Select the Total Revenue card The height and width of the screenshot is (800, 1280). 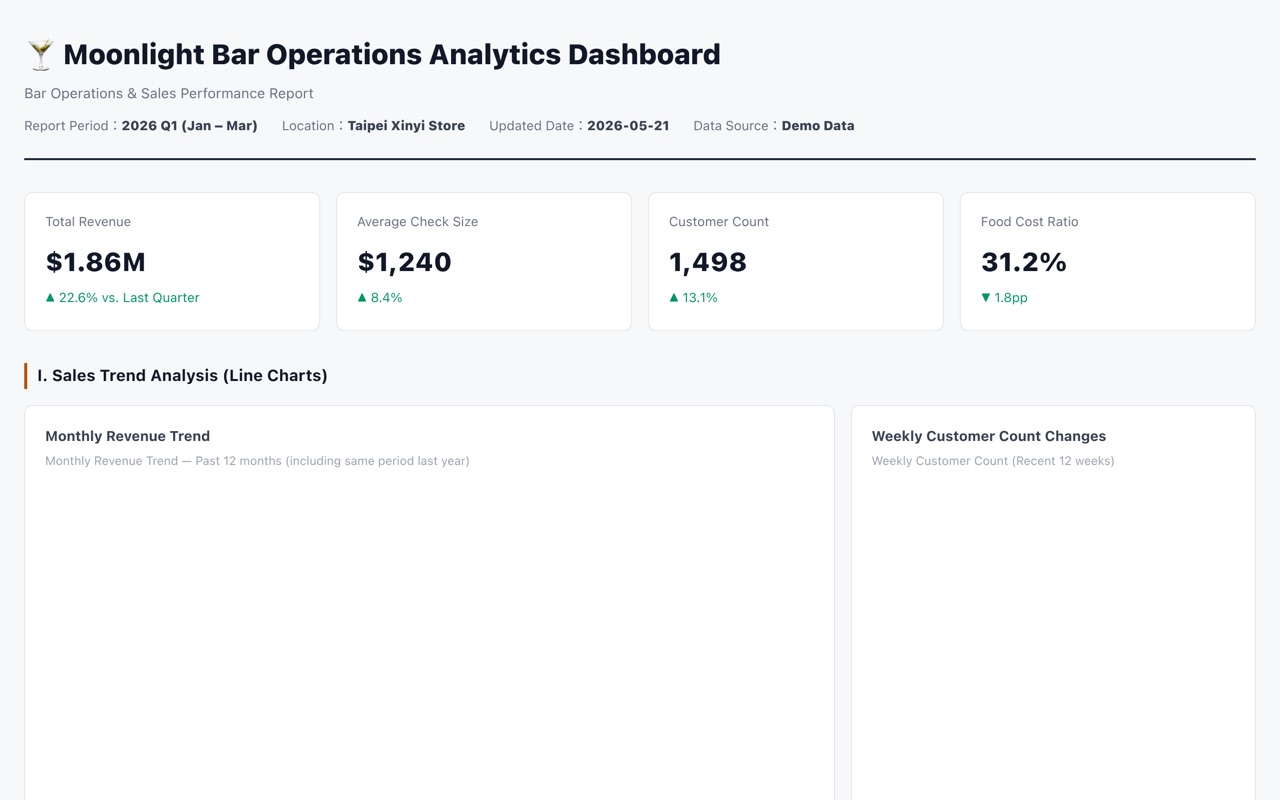tap(172, 262)
